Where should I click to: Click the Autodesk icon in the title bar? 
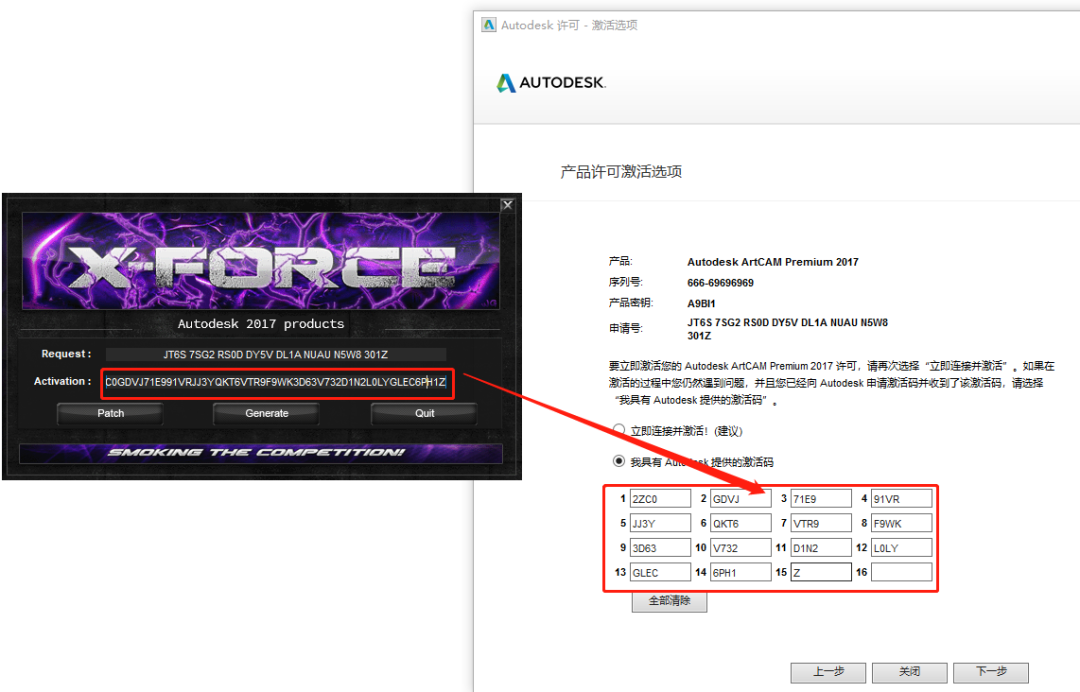tap(488, 25)
